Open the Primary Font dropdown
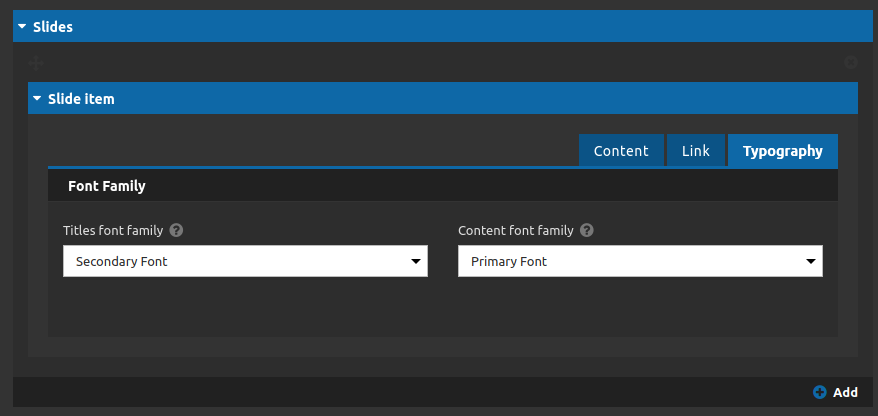Image resolution: width=878 pixels, height=416 pixels. point(640,261)
